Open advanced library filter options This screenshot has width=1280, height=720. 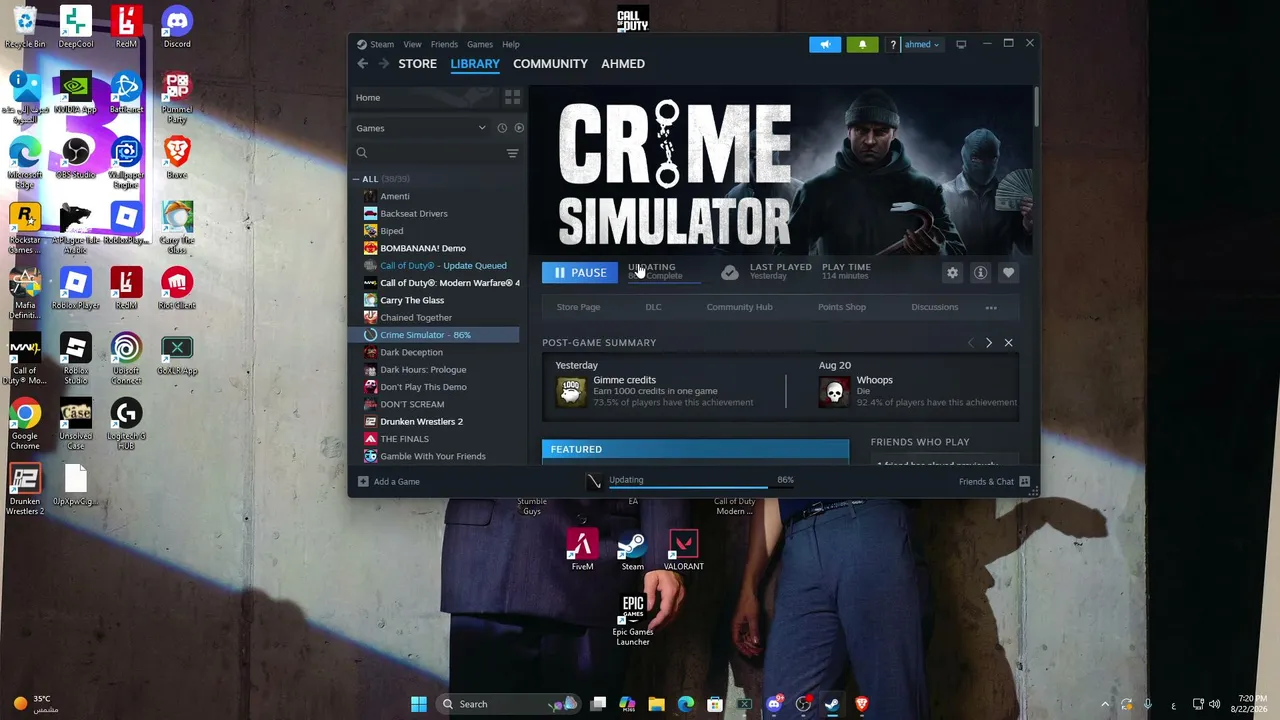512,153
